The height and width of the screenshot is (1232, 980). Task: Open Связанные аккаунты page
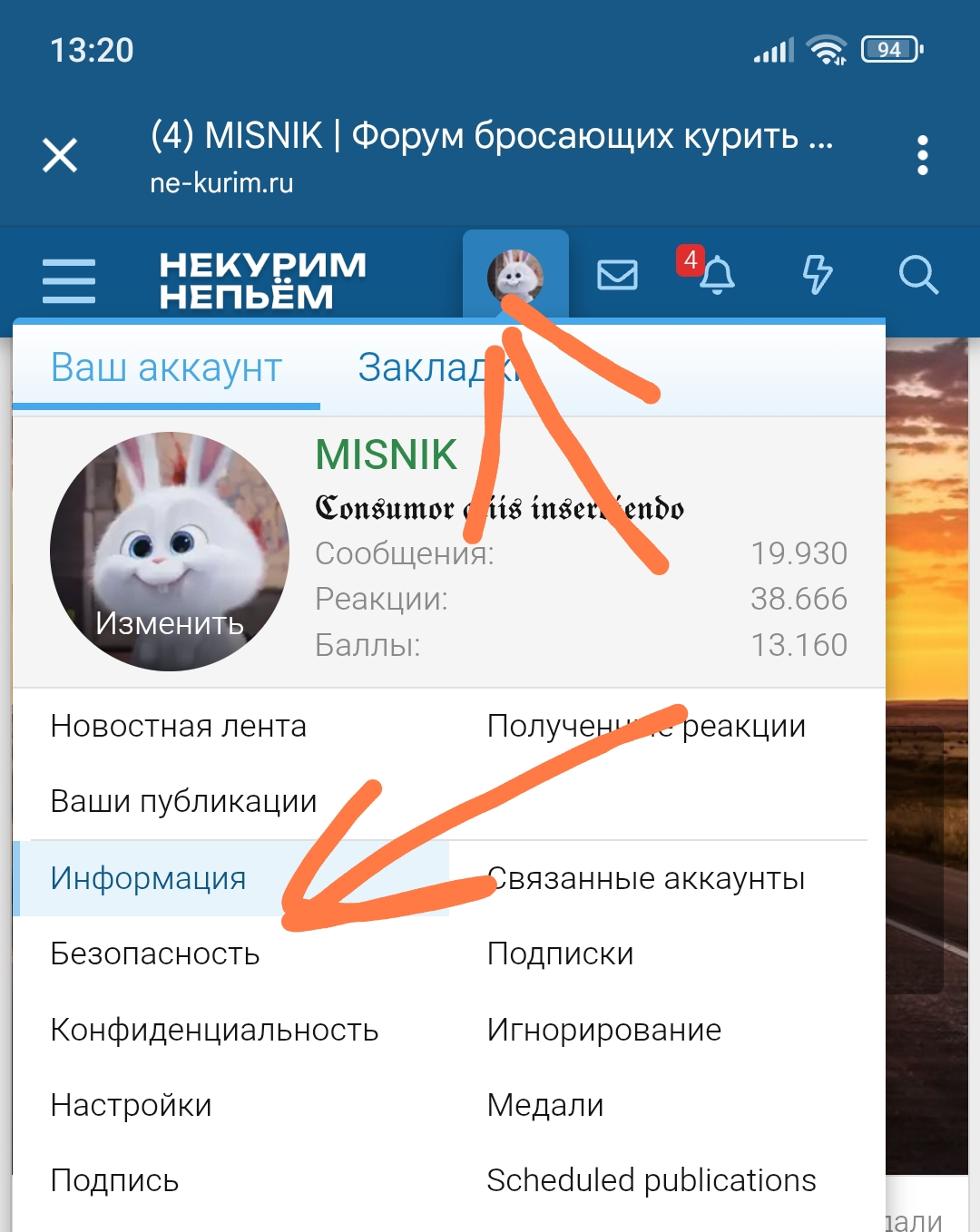coord(646,878)
